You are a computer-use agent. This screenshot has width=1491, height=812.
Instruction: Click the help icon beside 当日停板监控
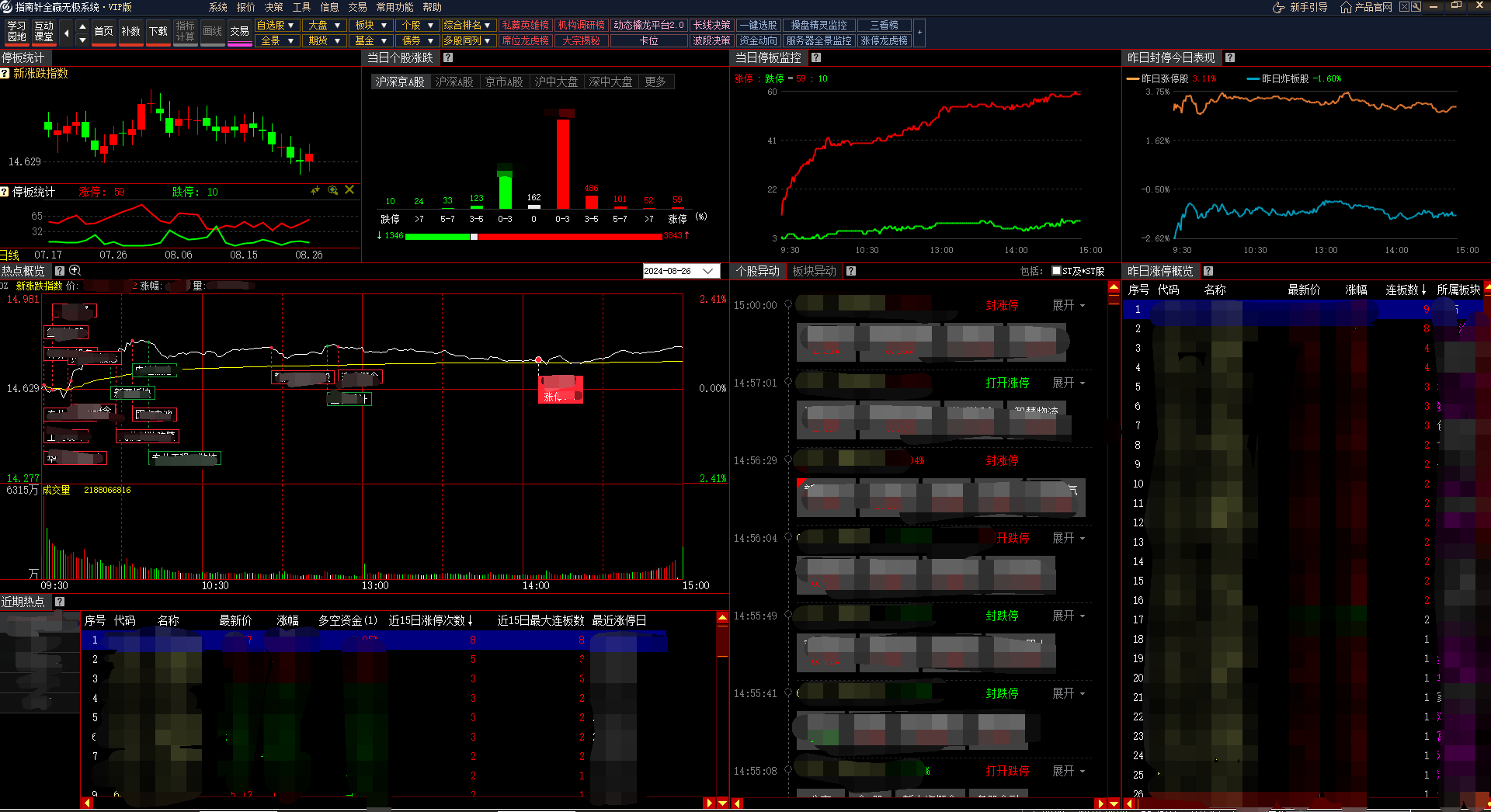tap(816, 57)
